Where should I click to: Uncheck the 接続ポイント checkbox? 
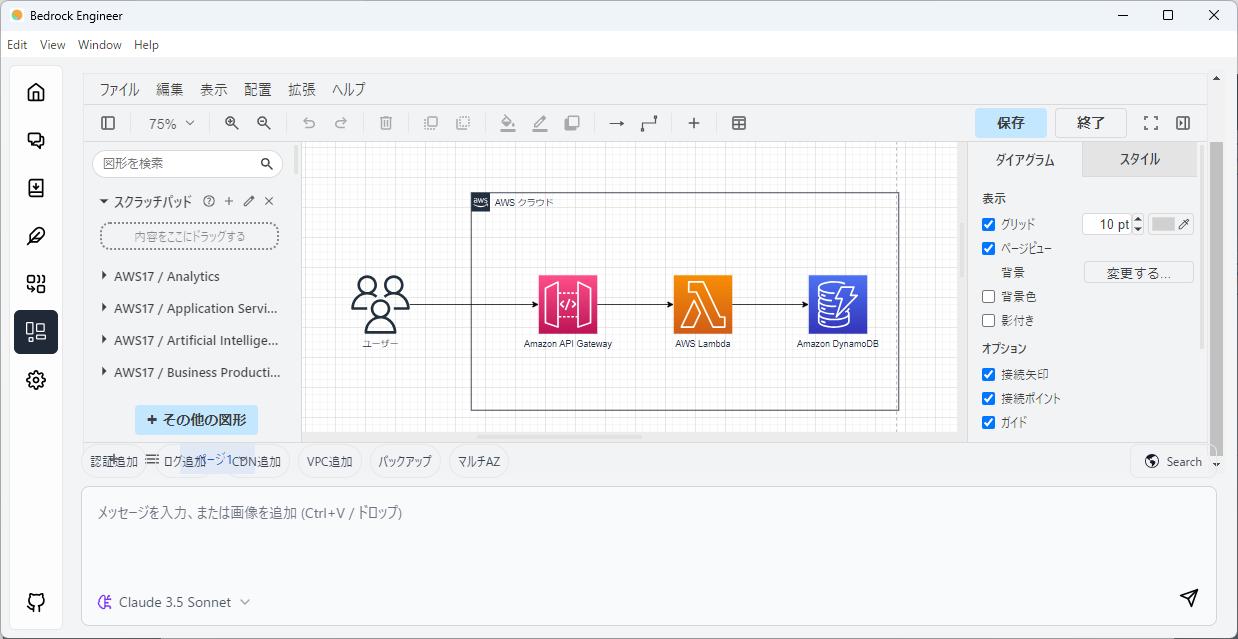[x=989, y=399]
